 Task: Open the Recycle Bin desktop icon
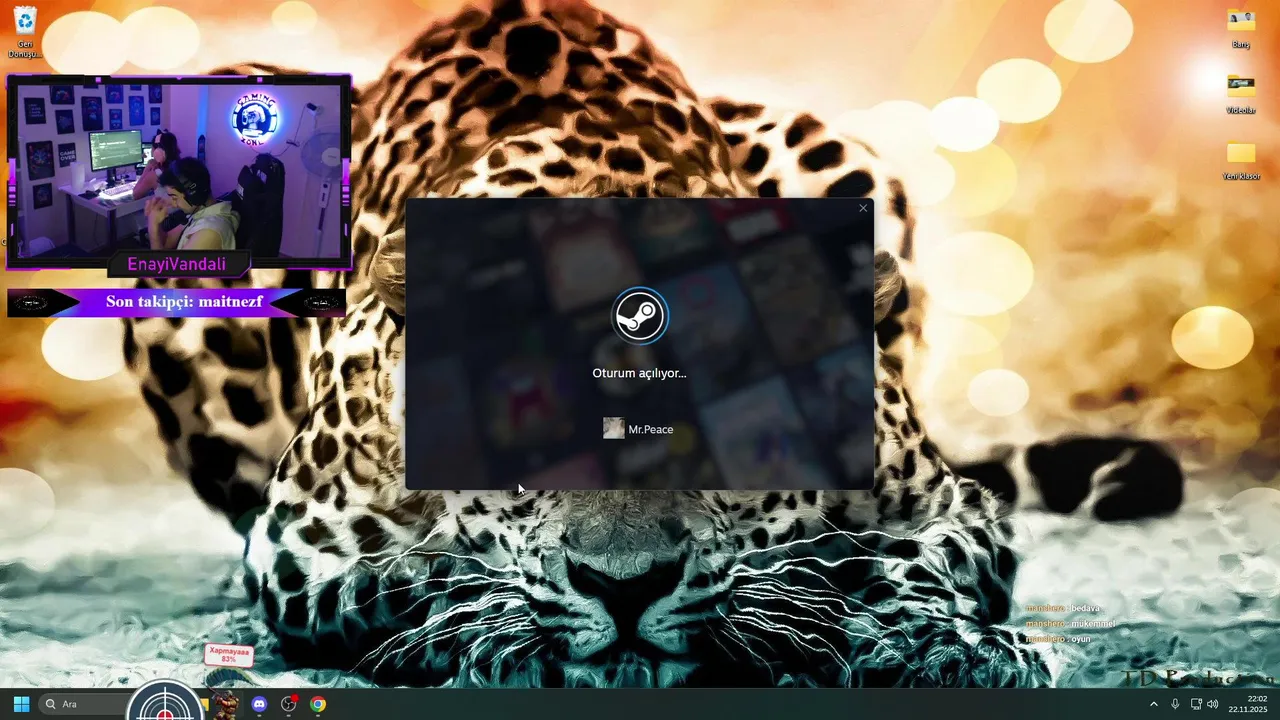point(24,32)
